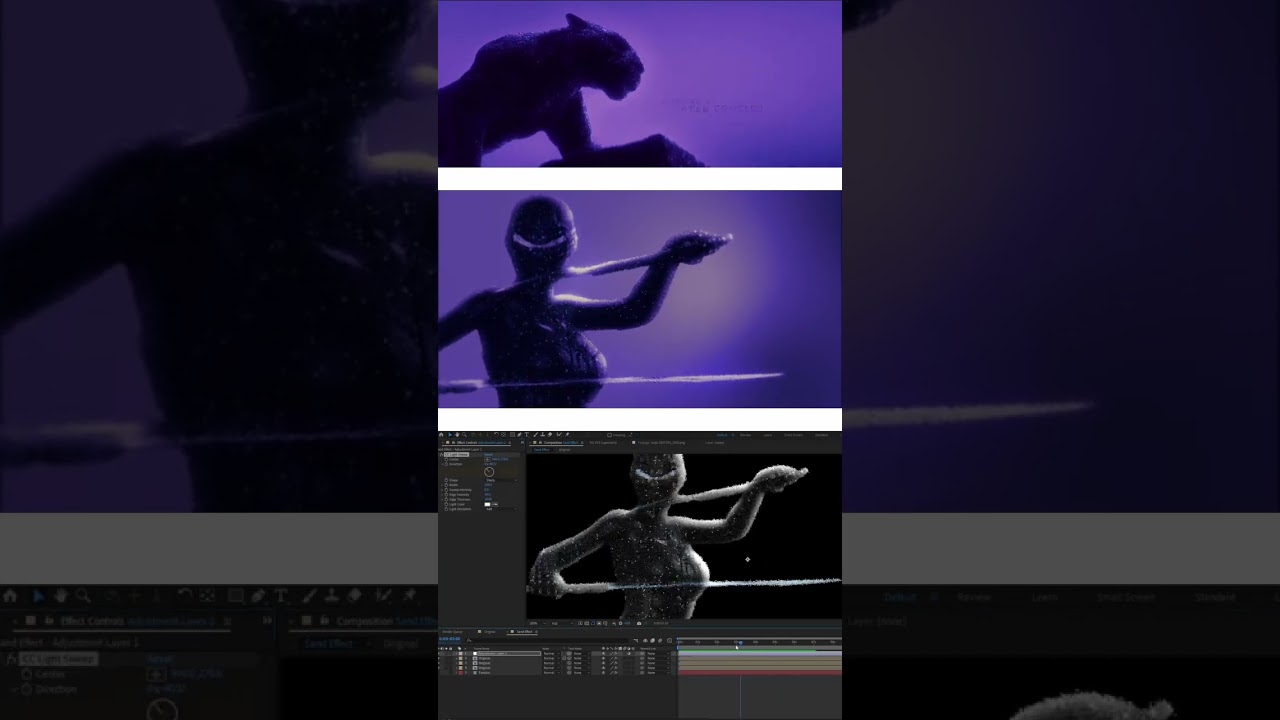Toggle the Light Reception stopwatch

446,509
